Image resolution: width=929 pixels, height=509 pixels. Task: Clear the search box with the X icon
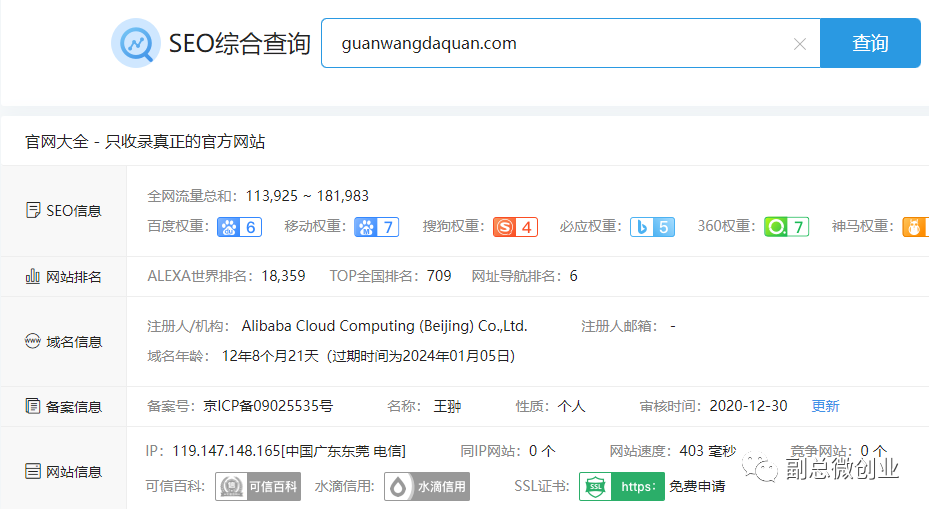click(799, 44)
